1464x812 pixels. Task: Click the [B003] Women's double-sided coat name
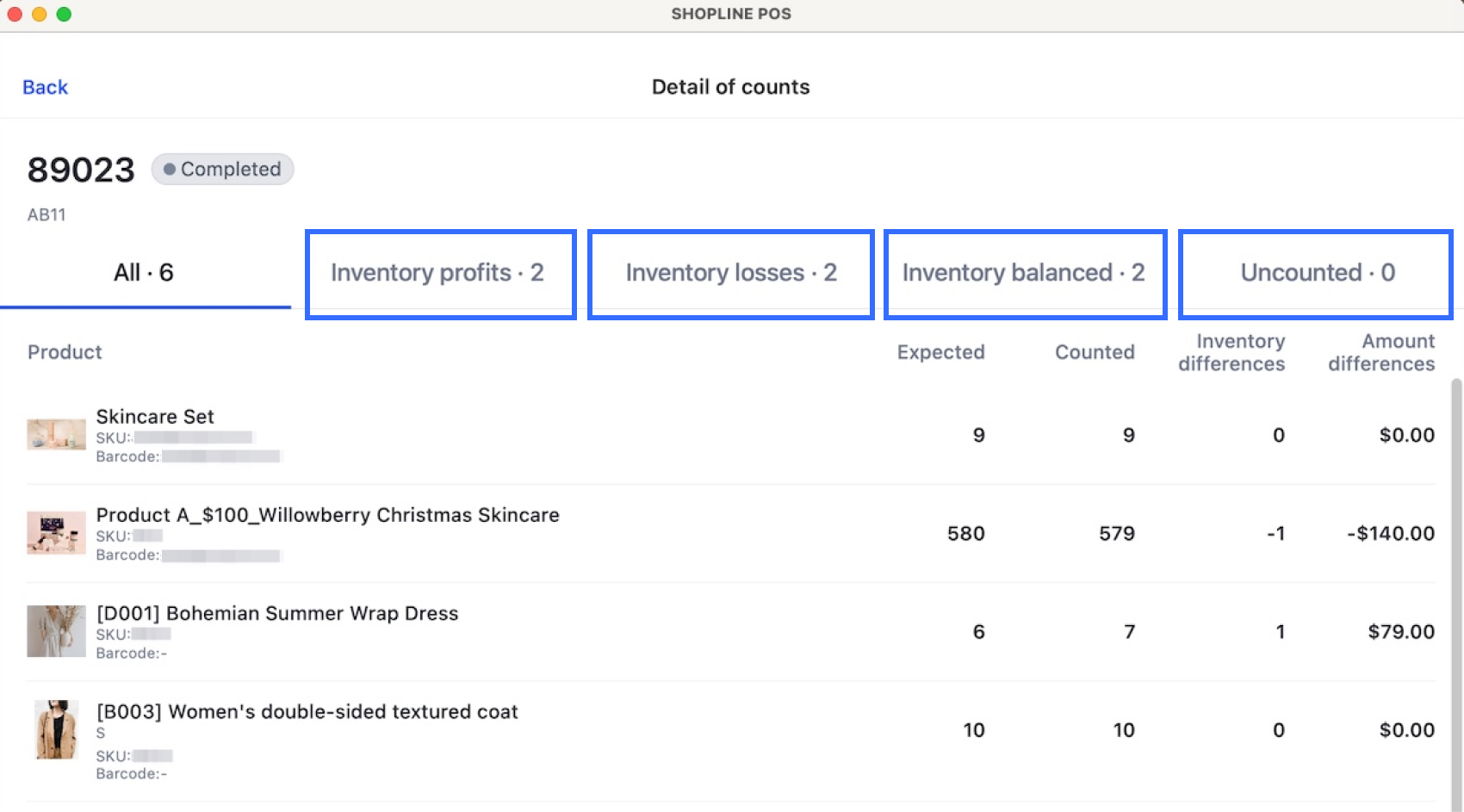pyautogui.click(x=307, y=711)
